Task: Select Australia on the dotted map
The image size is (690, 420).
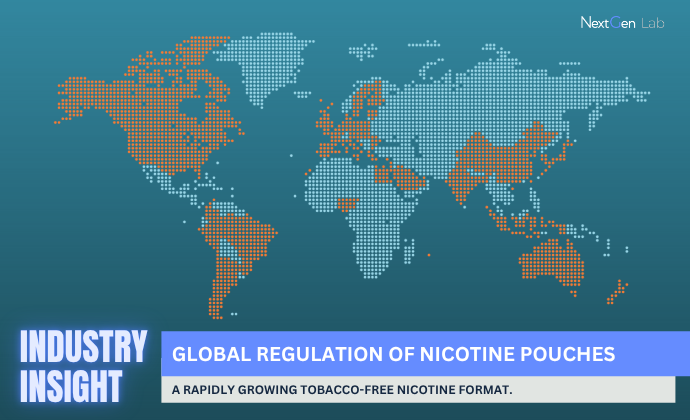Action: (x=548, y=258)
